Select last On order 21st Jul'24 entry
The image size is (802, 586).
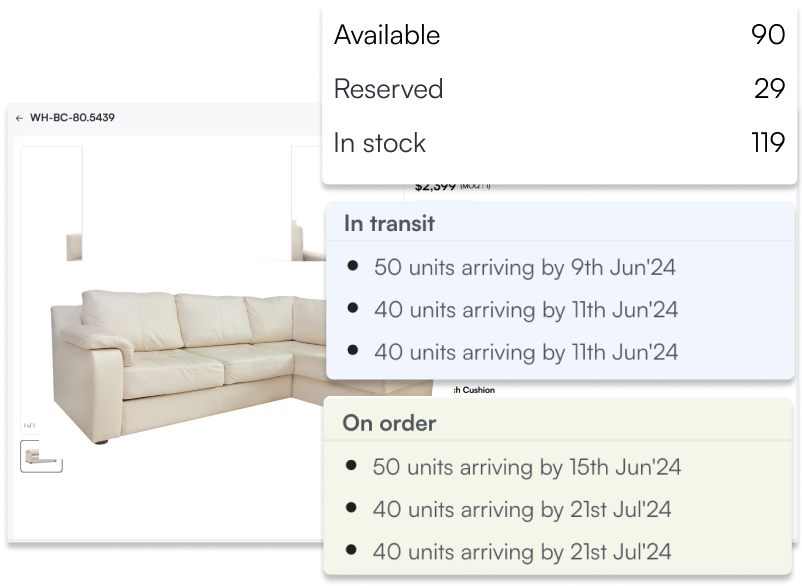521,551
